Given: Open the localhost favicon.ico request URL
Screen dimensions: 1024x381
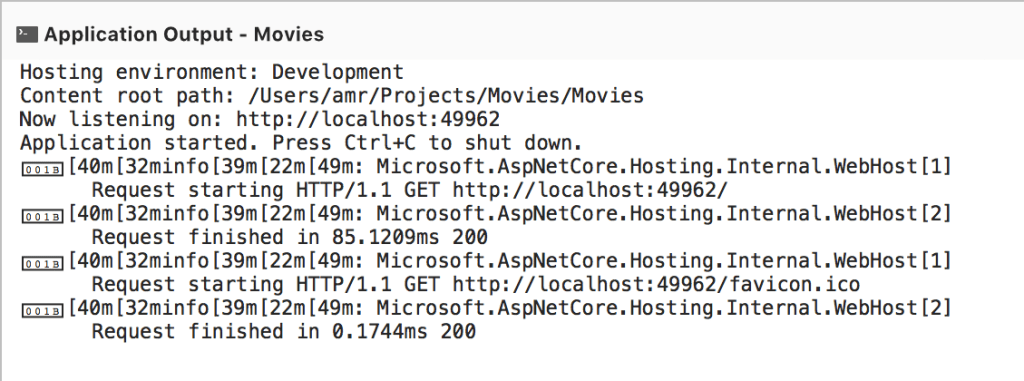Looking at the screenshot, I should coord(656,284).
